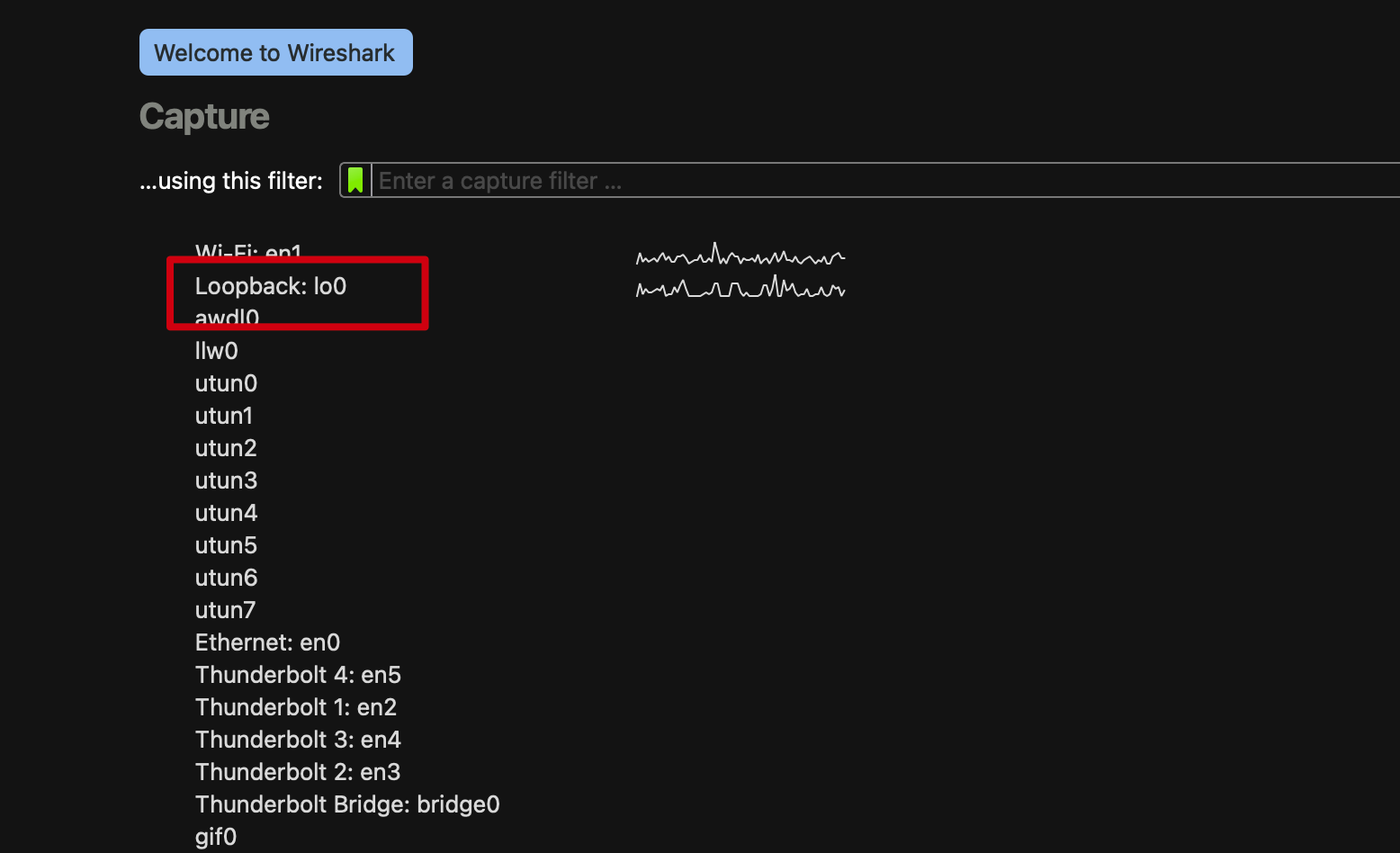Select the Thunderbolt Bridge: bridge0 interface
The height and width of the screenshot is (853, 1400).
click(347, 804)
